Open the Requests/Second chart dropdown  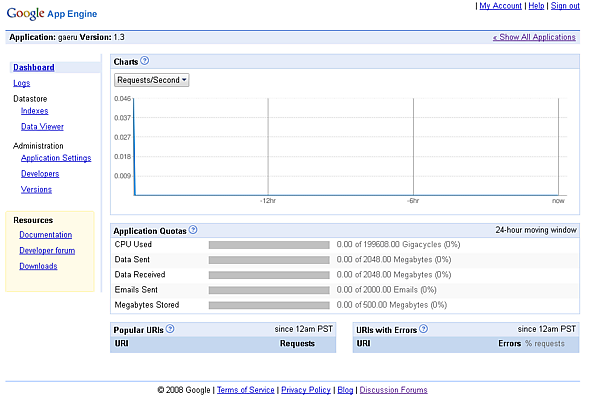tap(152, 80)
